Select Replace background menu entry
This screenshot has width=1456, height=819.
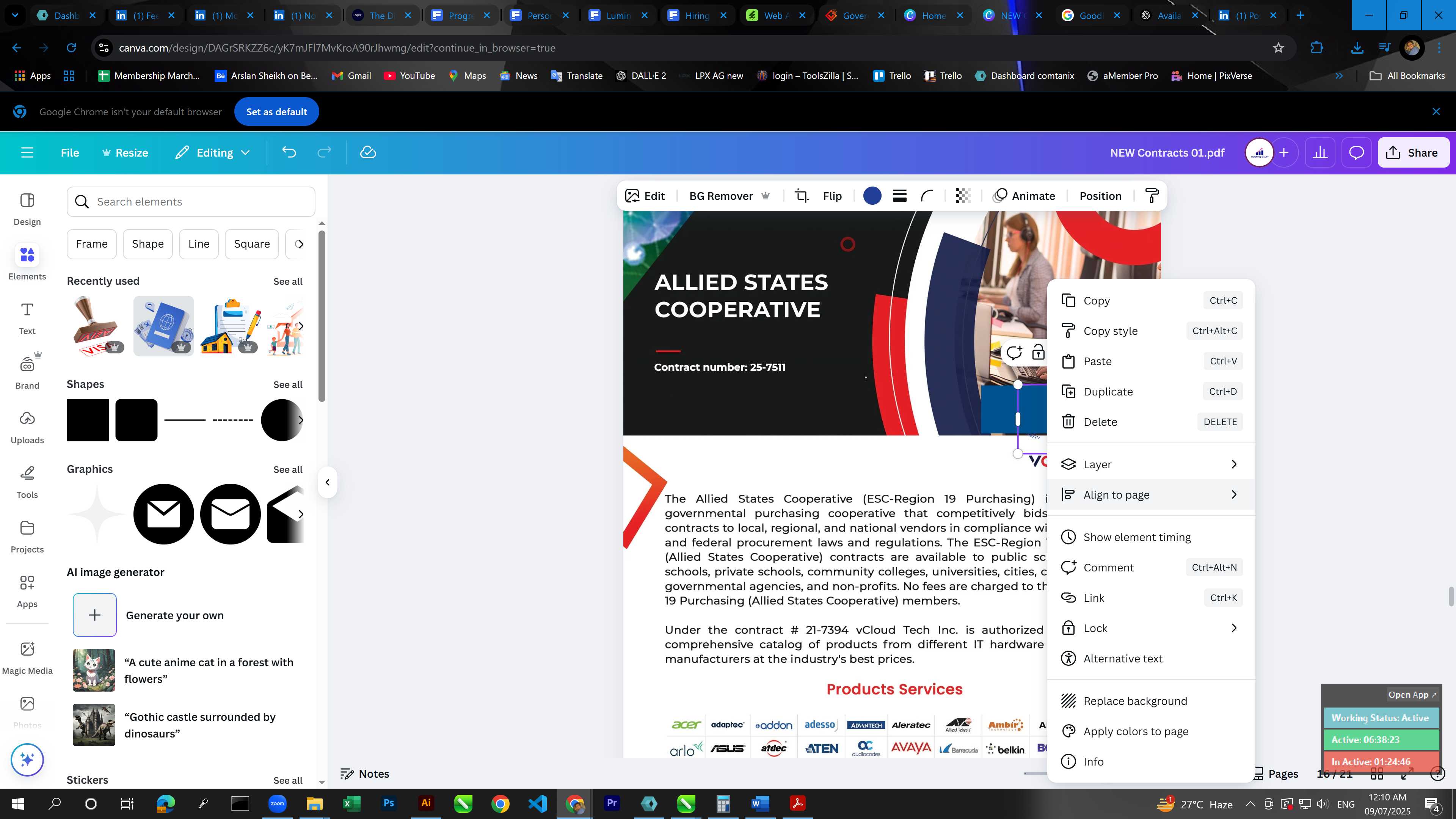point(1151,701)
